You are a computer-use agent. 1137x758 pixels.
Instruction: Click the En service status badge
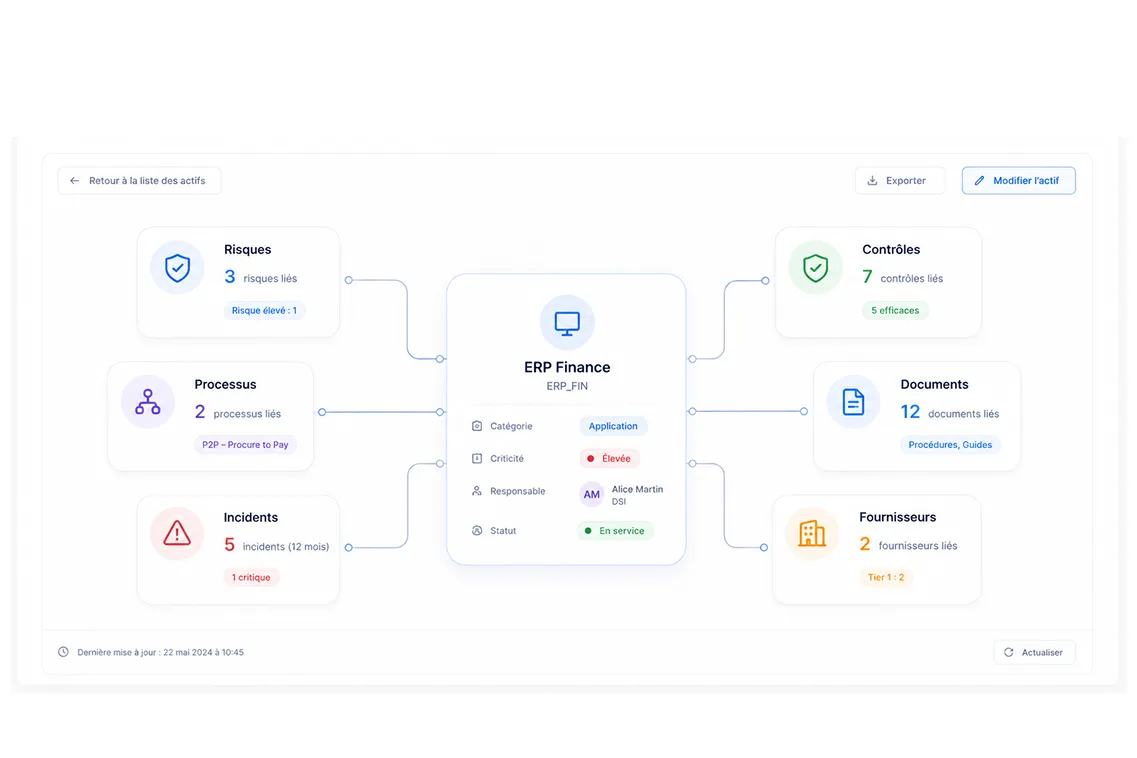click(615, 530)
